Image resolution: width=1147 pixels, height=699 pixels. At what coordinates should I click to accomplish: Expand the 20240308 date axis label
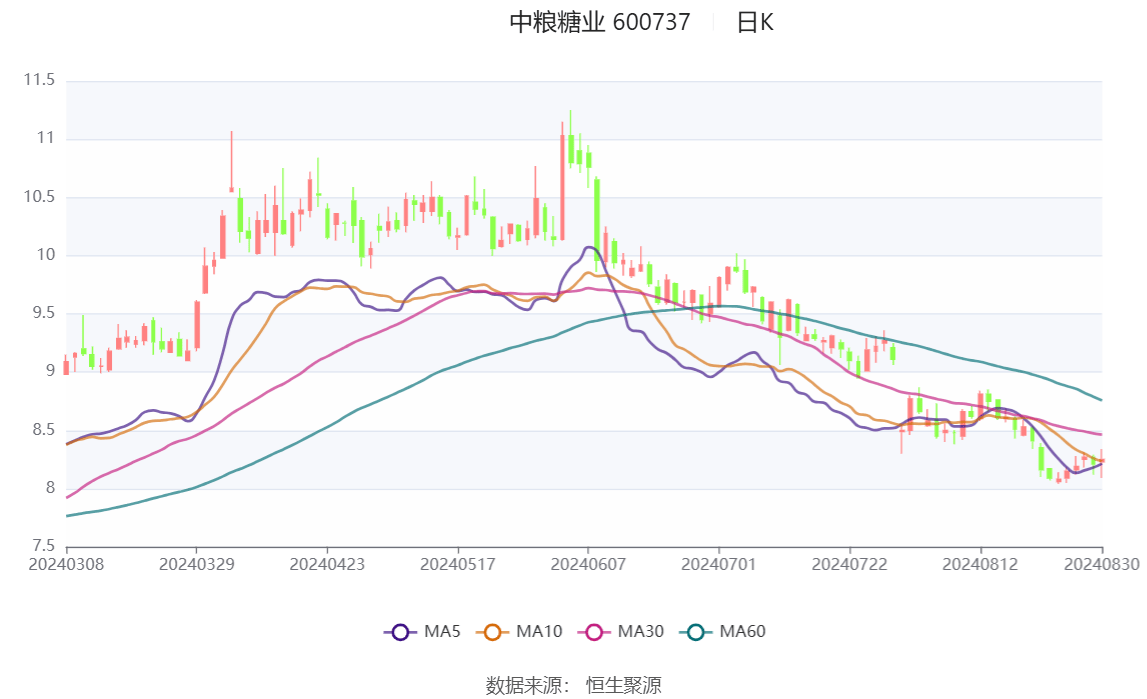coord(63,563)
